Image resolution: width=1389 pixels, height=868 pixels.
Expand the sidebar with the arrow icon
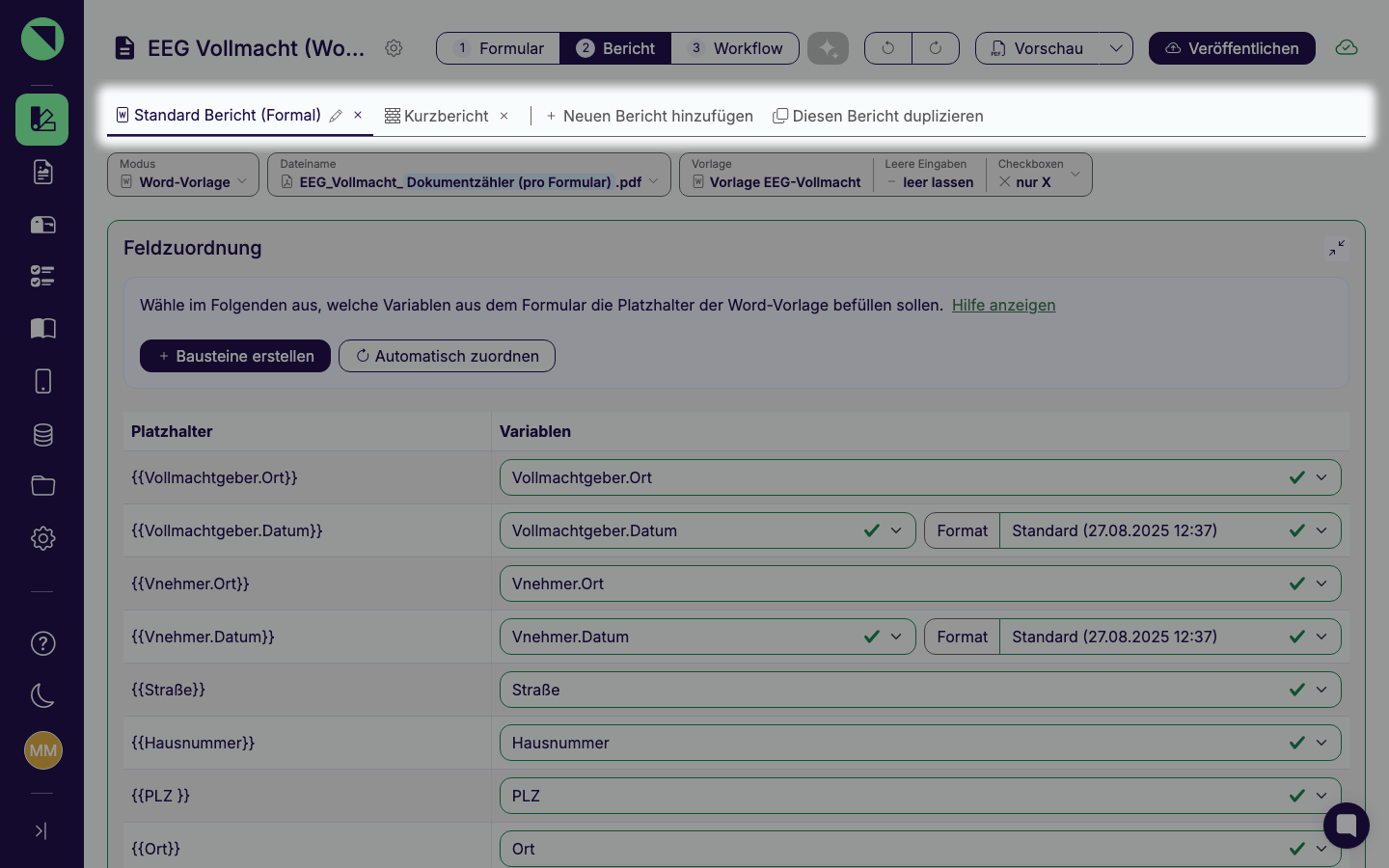tap(41, 830)
